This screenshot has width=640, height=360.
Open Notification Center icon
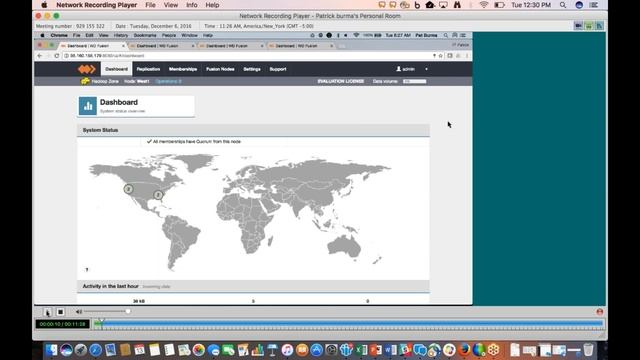click(x=594, y=5)
